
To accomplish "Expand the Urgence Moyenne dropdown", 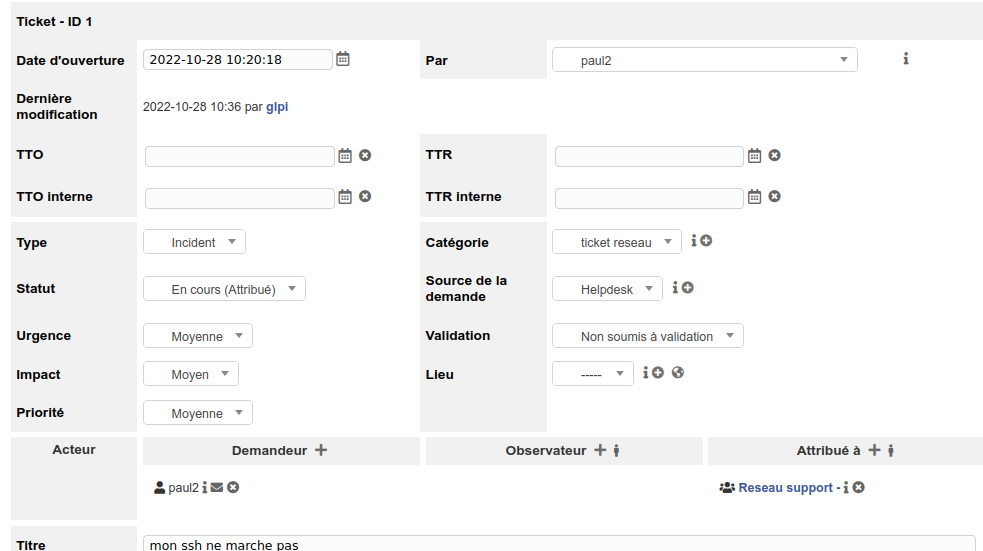I will tap(198, 336).
